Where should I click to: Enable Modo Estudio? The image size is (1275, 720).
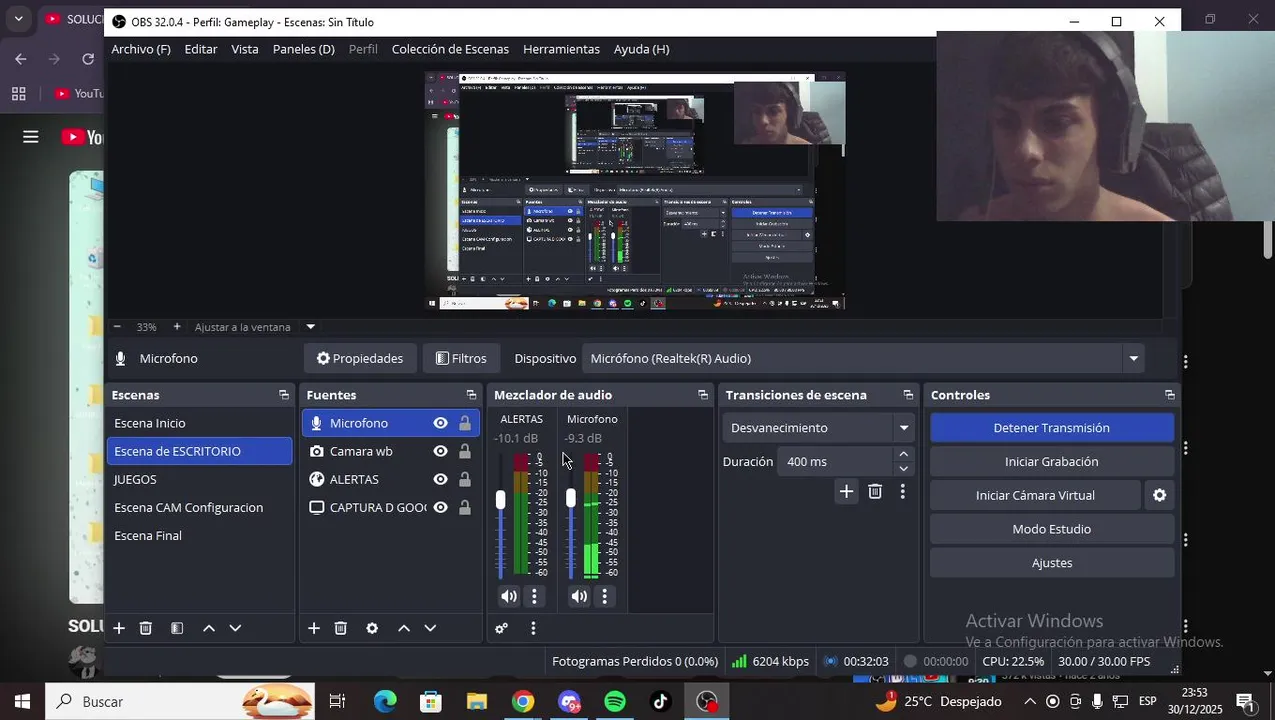click(1052, 529)
